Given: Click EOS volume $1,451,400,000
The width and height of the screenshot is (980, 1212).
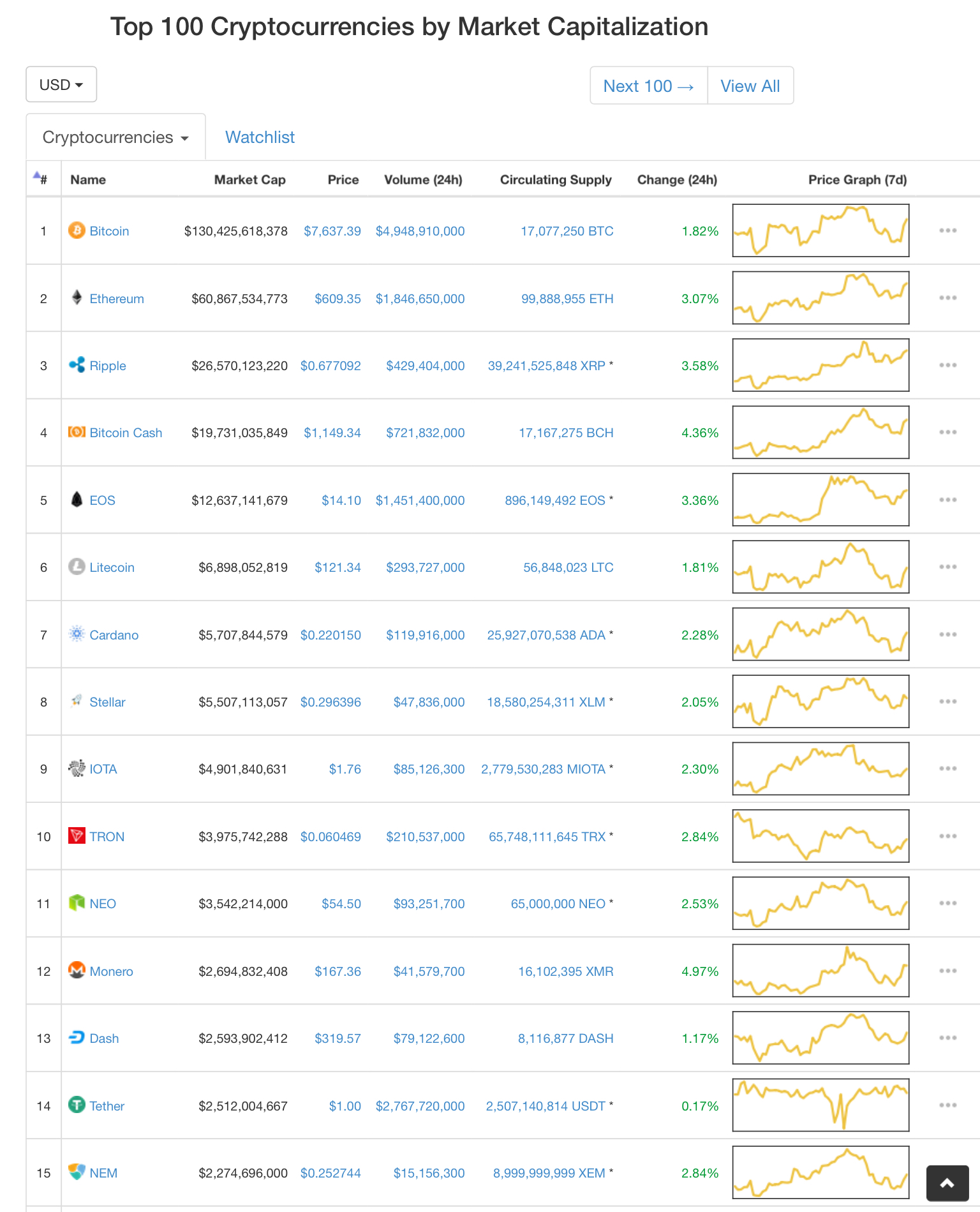Looking at the screenshot, I should pyautogui.click(x=420, y=500).
